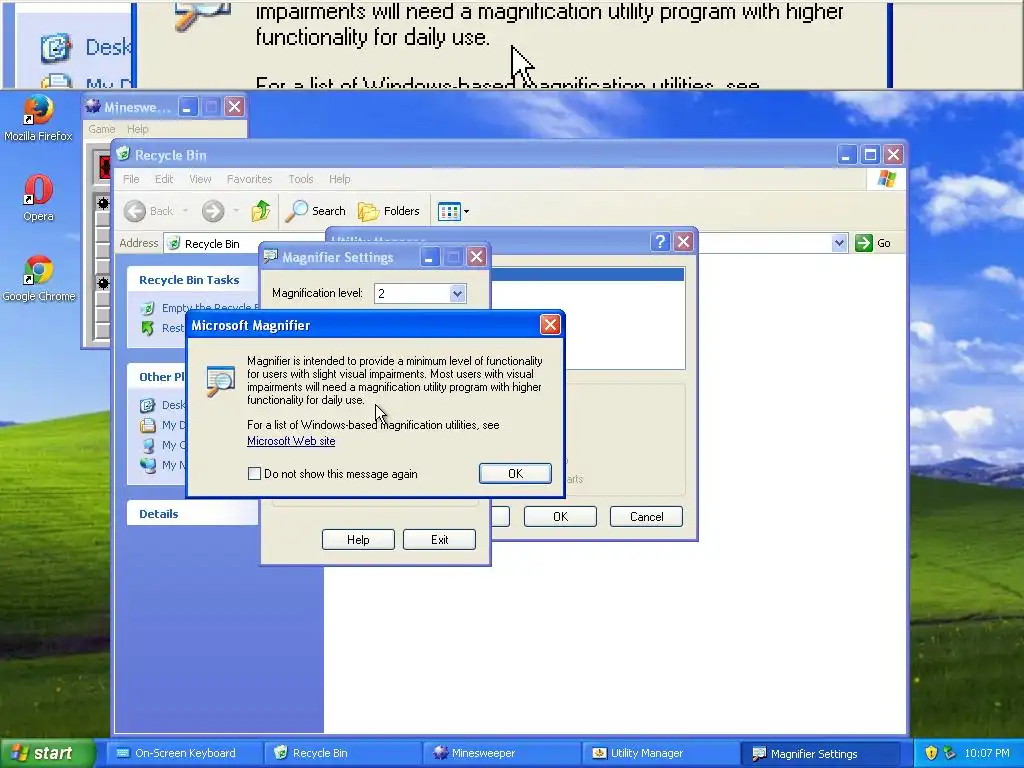1024x768 pixels.
Task: Click Forward arrow in Recycle Bin toolbar
Action: [x=213, y=211]
